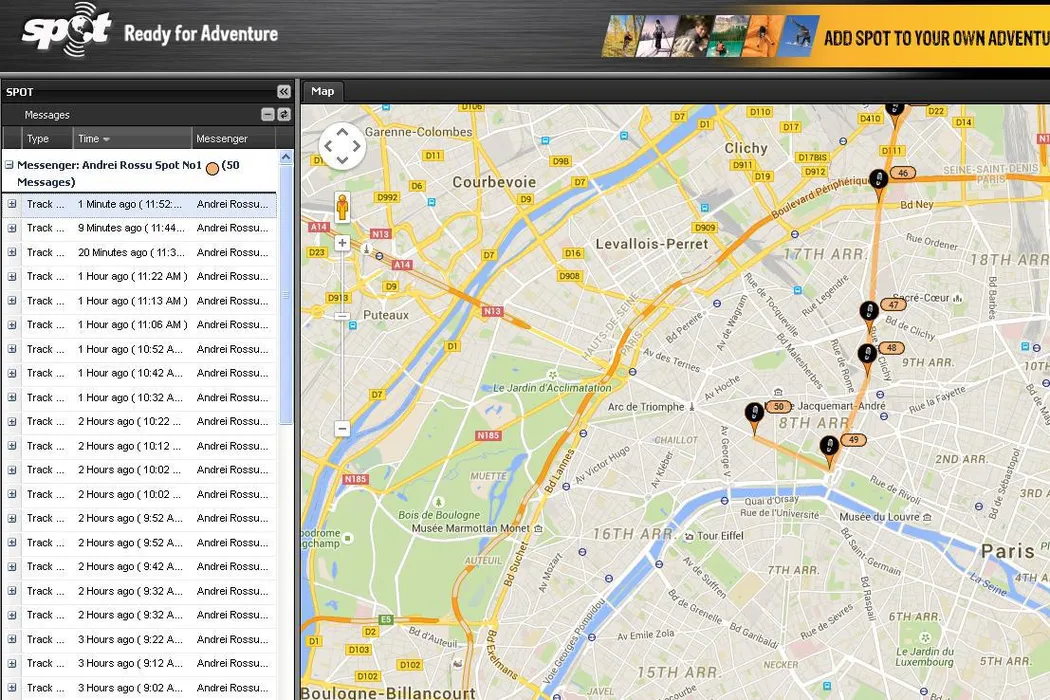
Task: Collapse the Andrei Rossu messenger group
Action: [9, 165]
